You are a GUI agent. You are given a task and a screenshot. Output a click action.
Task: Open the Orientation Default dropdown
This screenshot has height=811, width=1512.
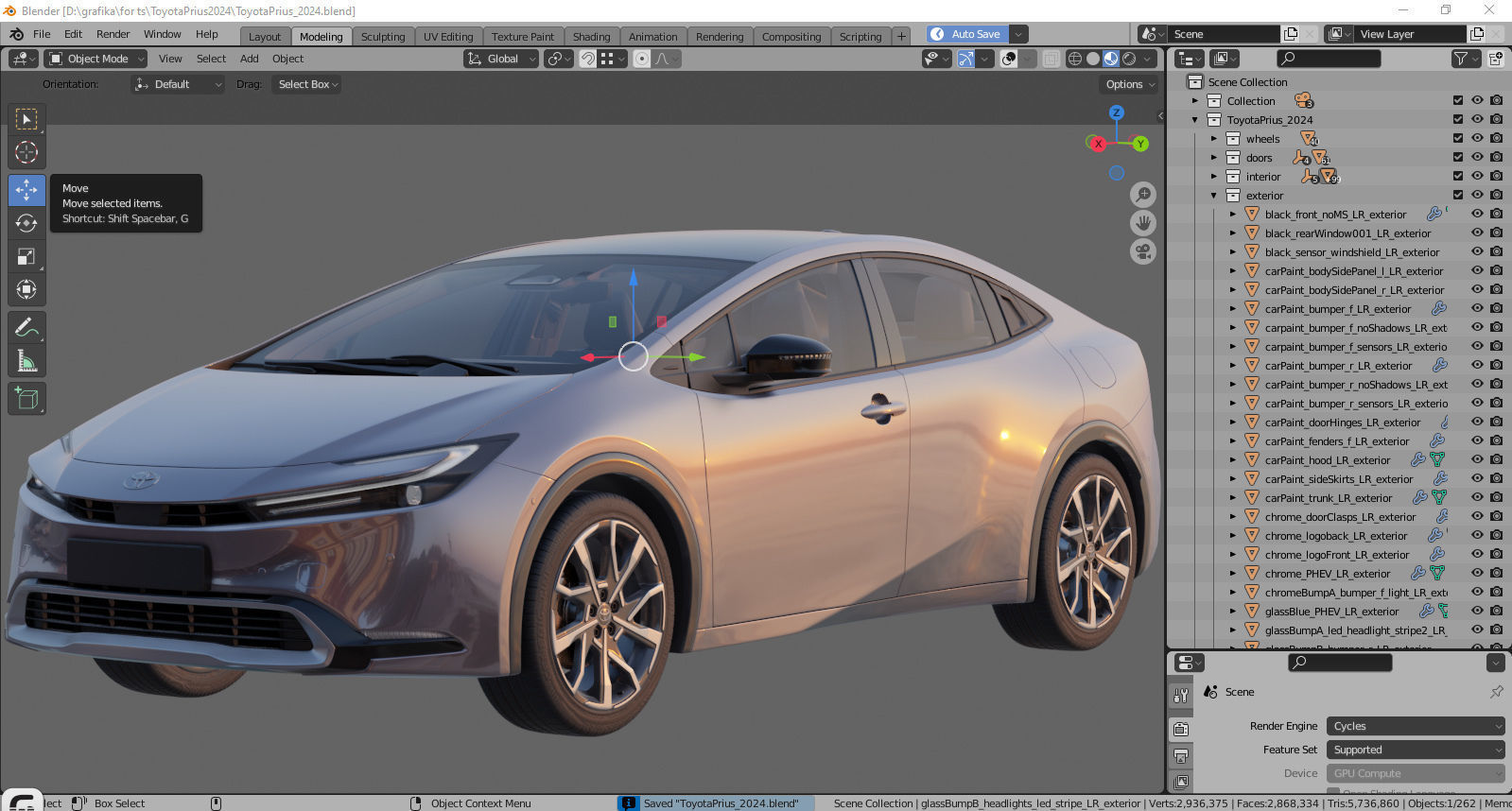(178, 84)
